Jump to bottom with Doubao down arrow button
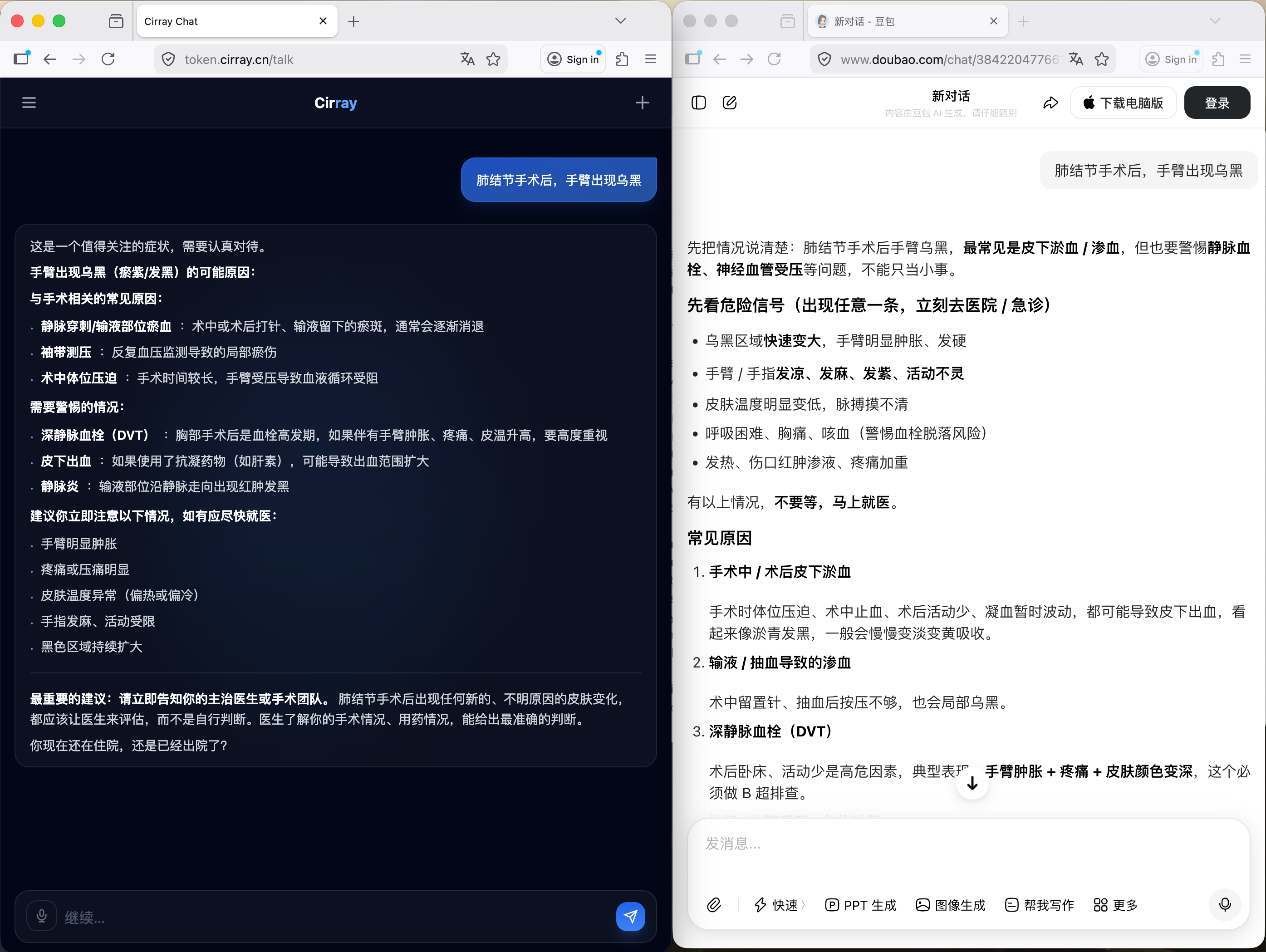Screen dimensions: 1266x952 click(972, 784)
